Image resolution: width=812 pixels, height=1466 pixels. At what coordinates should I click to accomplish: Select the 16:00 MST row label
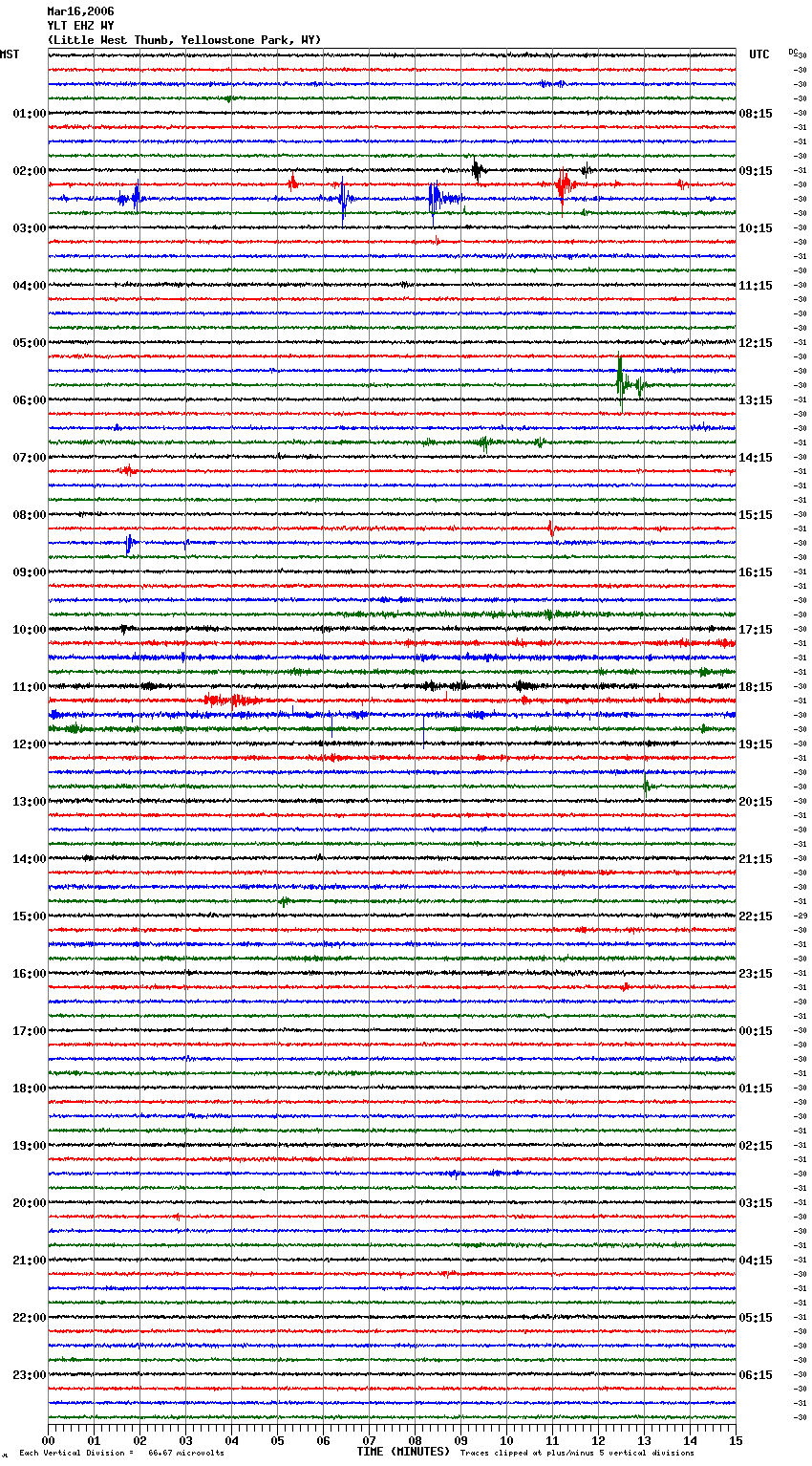click(29, 974)
